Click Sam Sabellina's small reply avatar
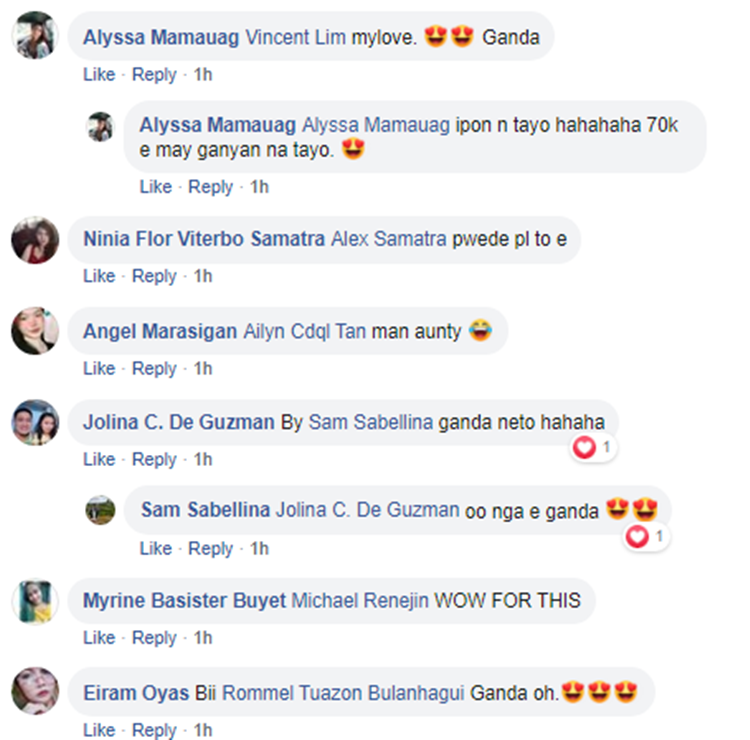The height and width of the screenshot is (740, 750). 100,510
